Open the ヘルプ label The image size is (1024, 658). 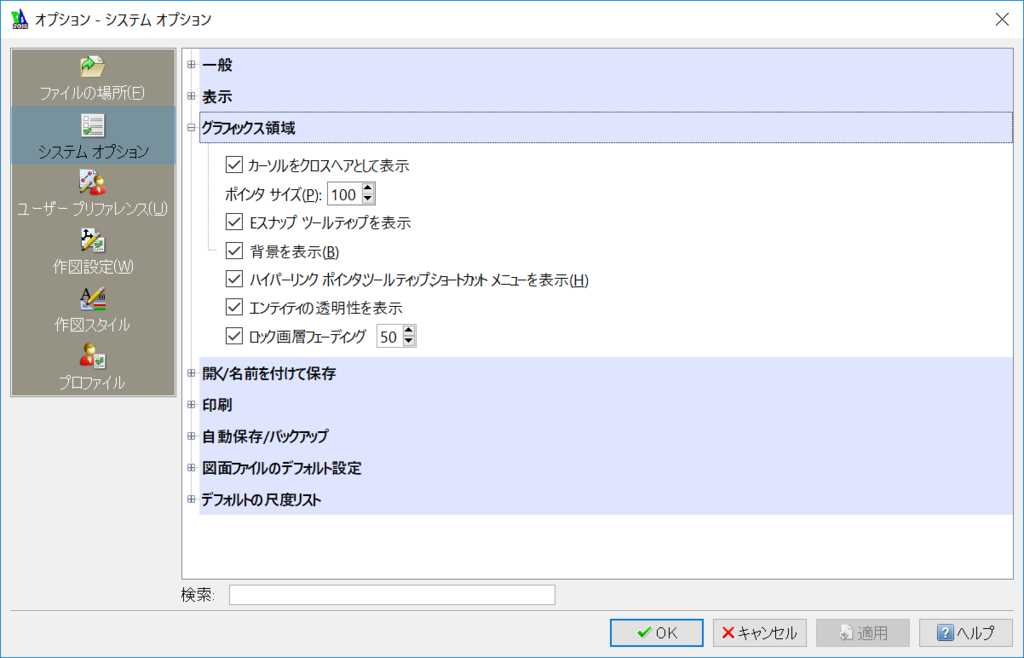tap(975, 633)
